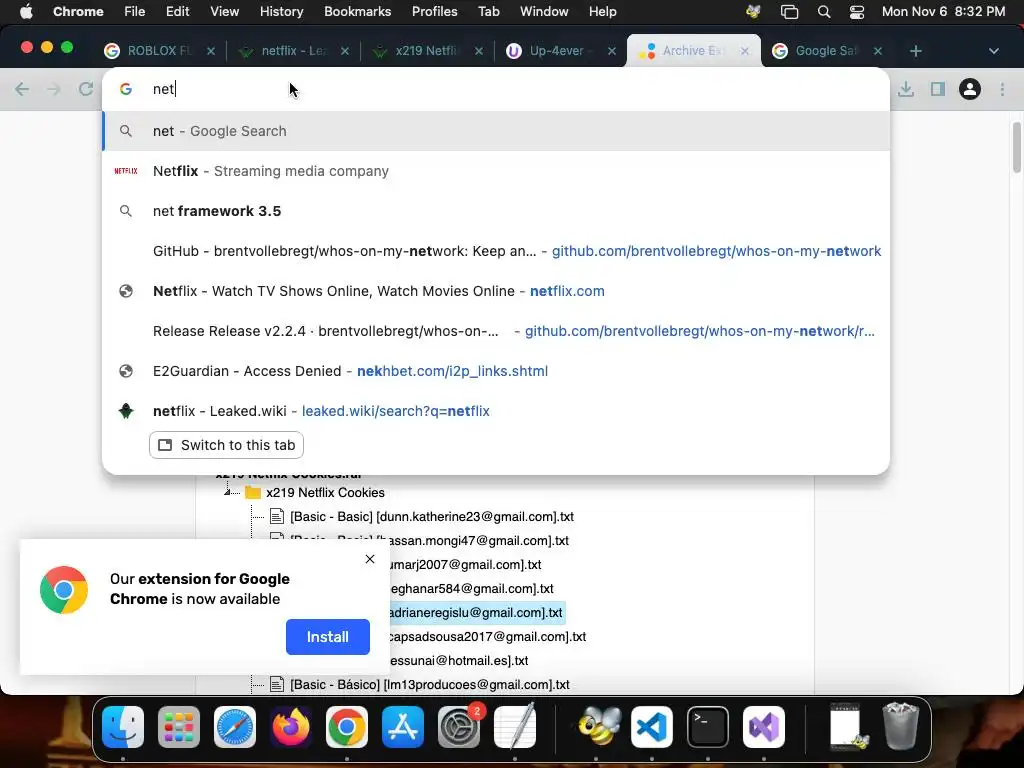Open the downloads icon in toolbar
This screenshot has width=1024, height=768.
pyautogui.click(x=906, y=89)
